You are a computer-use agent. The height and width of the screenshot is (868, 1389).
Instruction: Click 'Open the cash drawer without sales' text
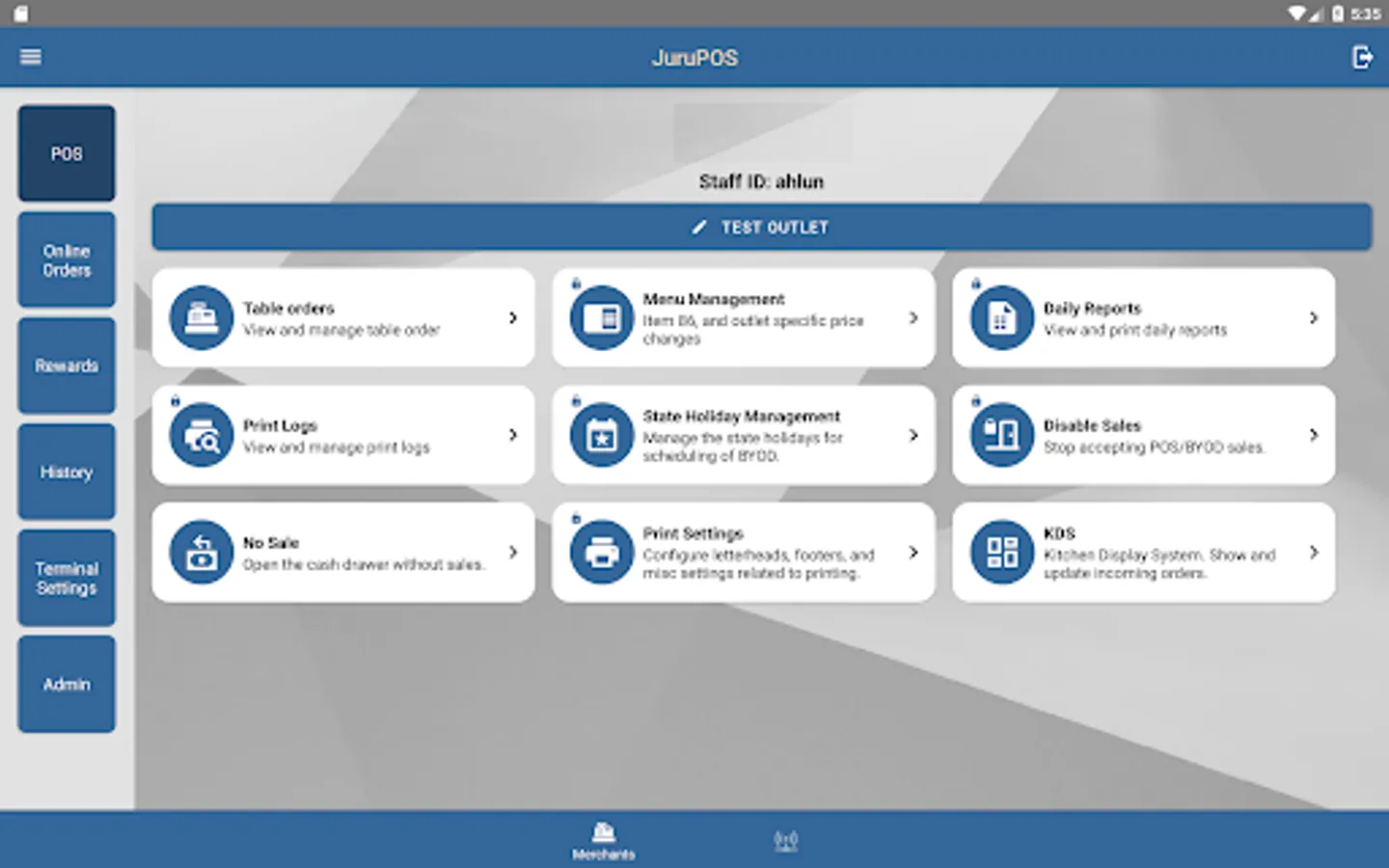click(x=364, y=564)
